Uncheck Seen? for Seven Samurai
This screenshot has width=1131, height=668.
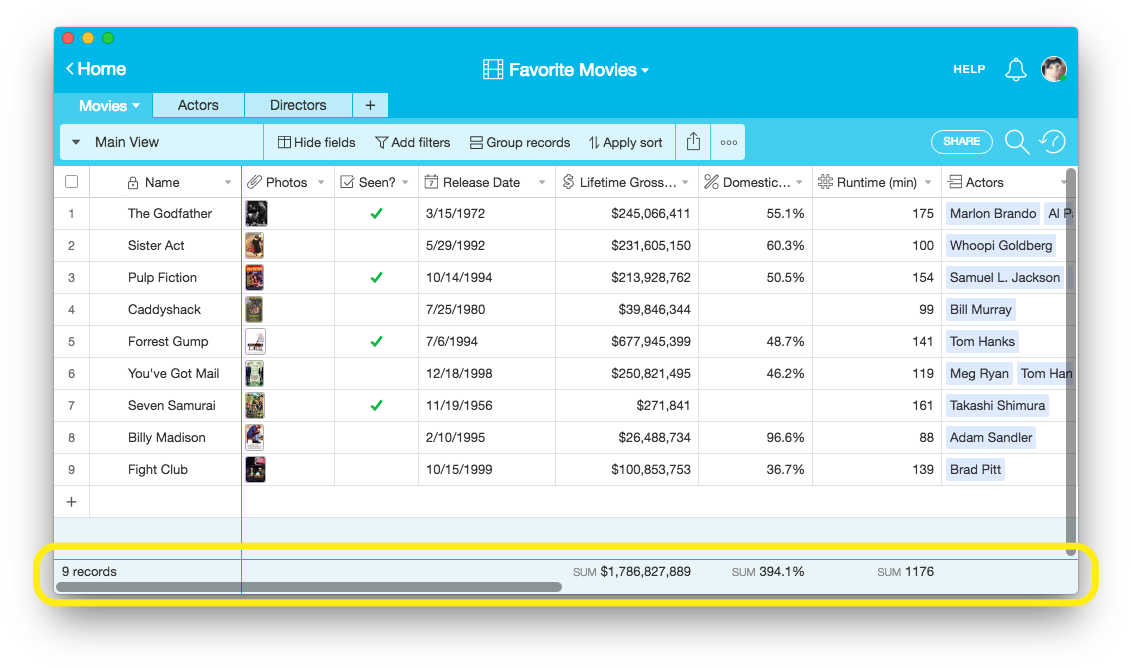pos(377,405)
